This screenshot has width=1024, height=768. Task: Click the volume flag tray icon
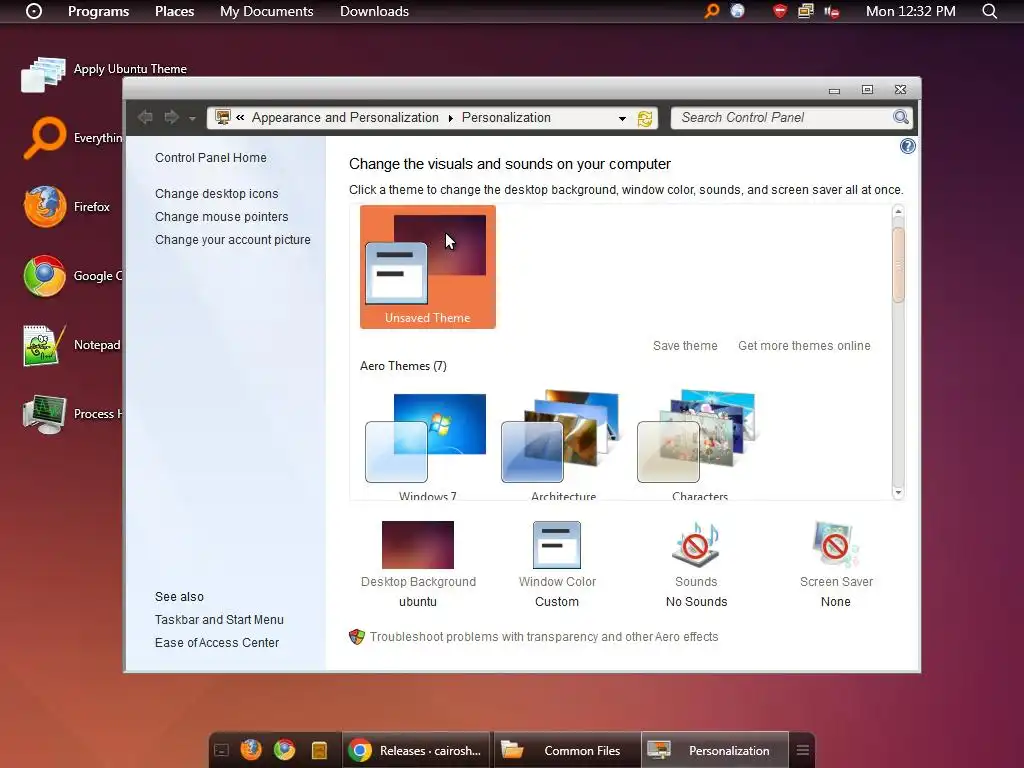tap(831, 11)
